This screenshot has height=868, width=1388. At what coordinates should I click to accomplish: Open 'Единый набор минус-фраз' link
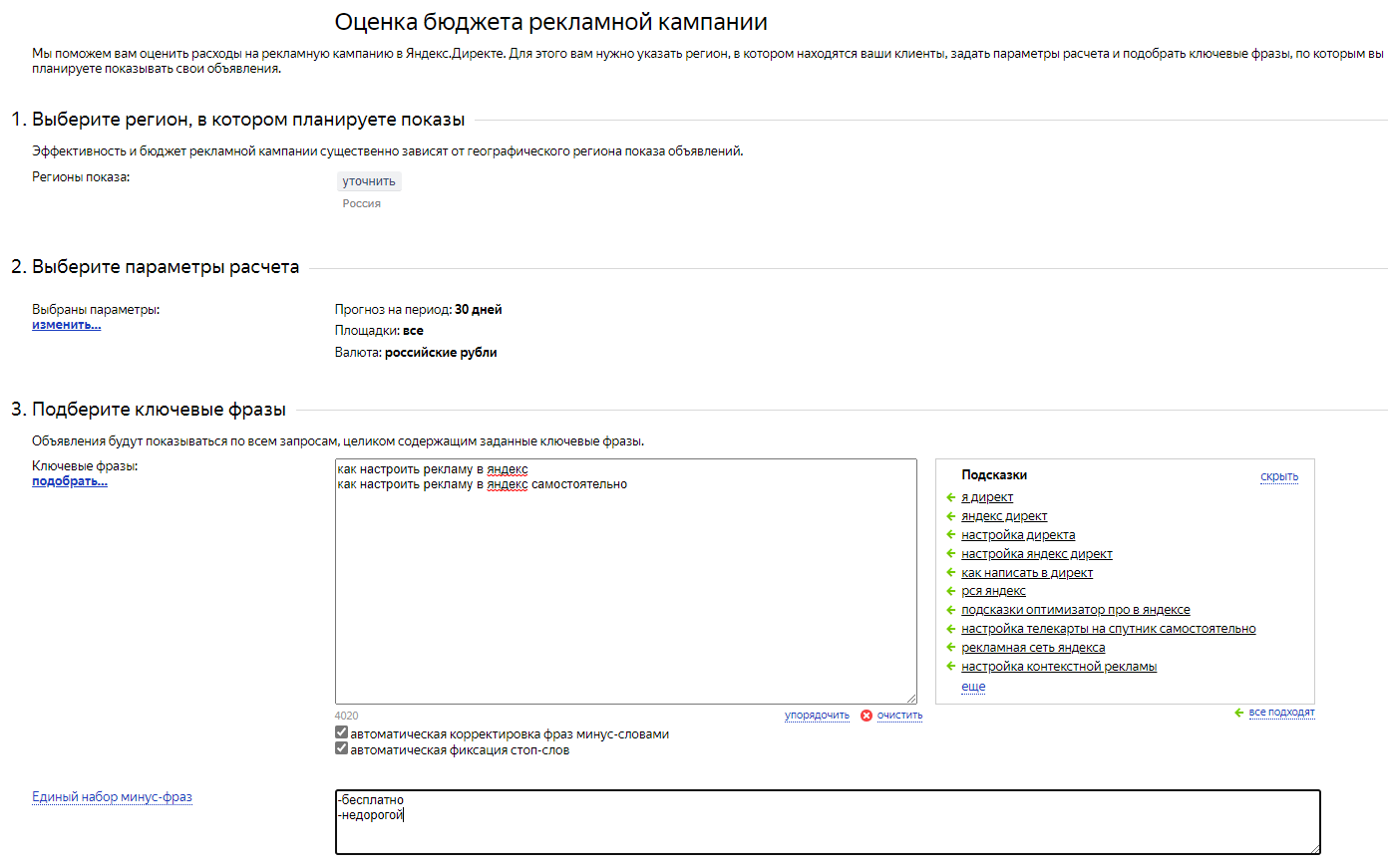click(112, 797)
